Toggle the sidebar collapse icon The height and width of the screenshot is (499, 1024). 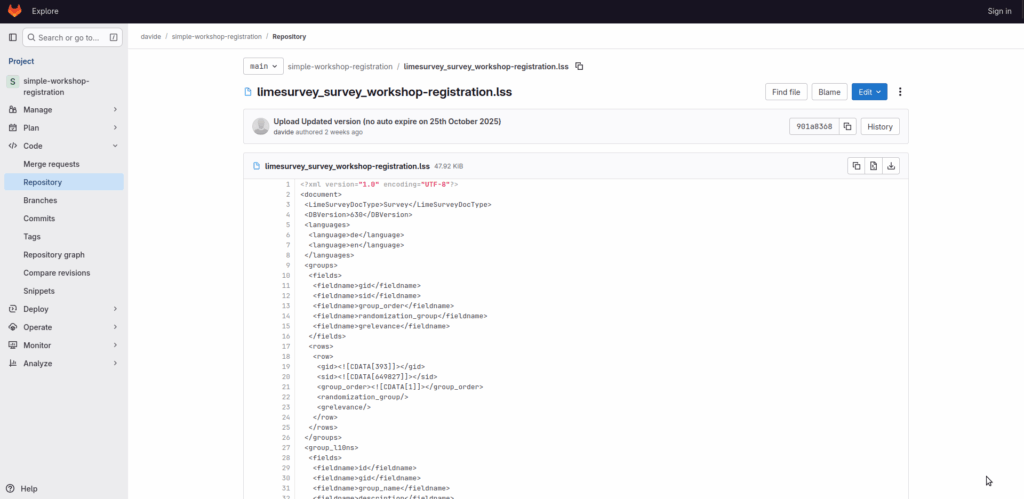click(x=13, y=37)
